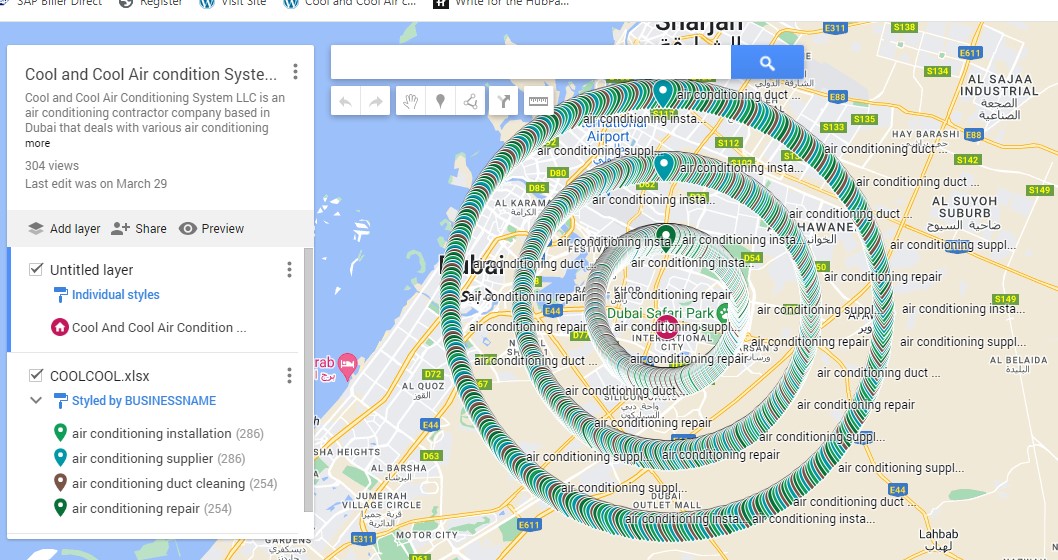1058x560 pixels.
Task: Click the Undo arrow in map toolbar
Action: pyautogui.click(x=345, y=102)
